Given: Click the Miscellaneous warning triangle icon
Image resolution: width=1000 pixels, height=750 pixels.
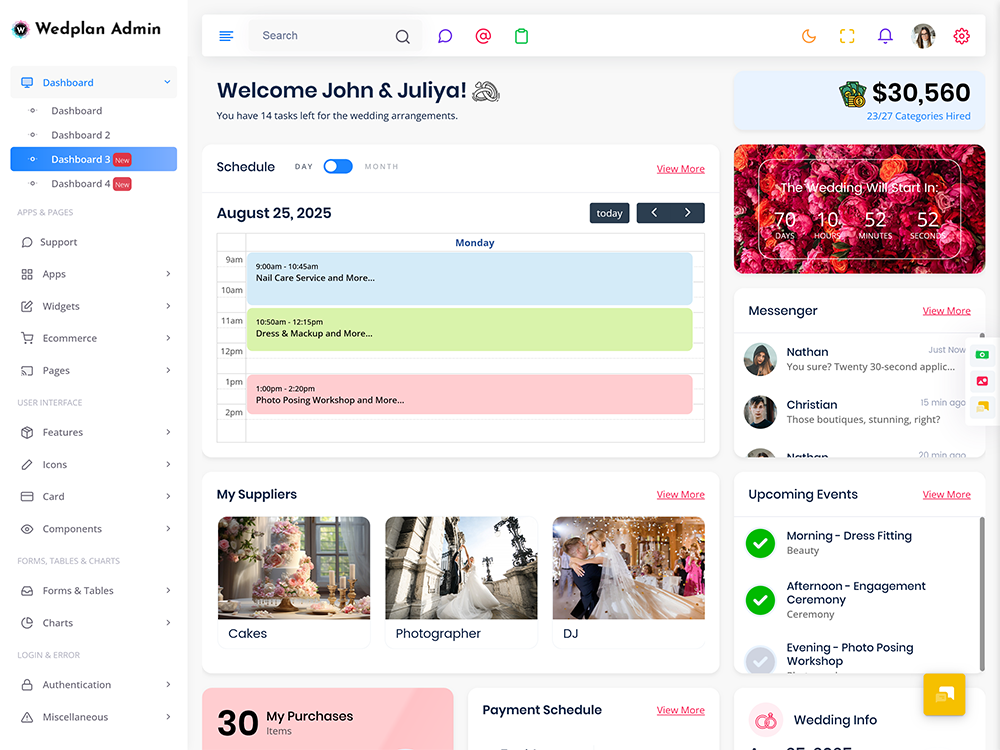Looking at the screenshot, I should tap(27, 717).
